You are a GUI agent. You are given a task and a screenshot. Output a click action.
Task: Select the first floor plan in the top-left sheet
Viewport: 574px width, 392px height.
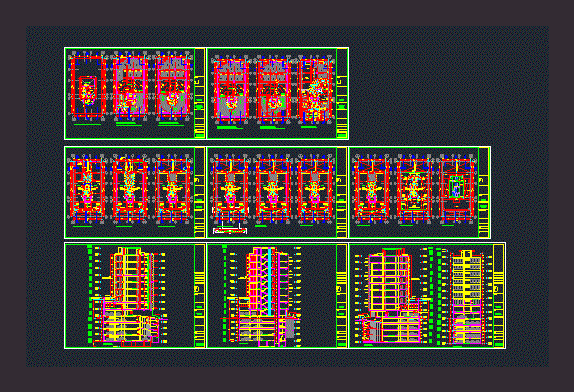[88, 87]
